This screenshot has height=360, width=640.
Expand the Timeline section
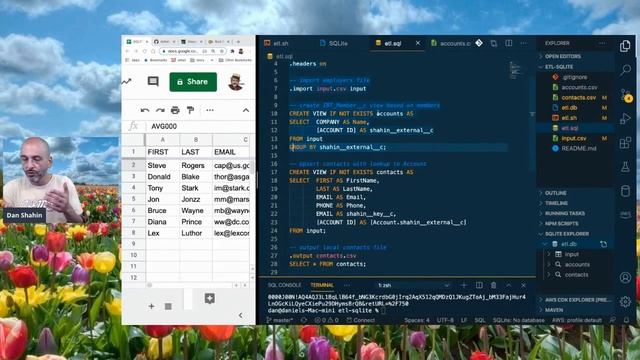(x=556, y=203)
